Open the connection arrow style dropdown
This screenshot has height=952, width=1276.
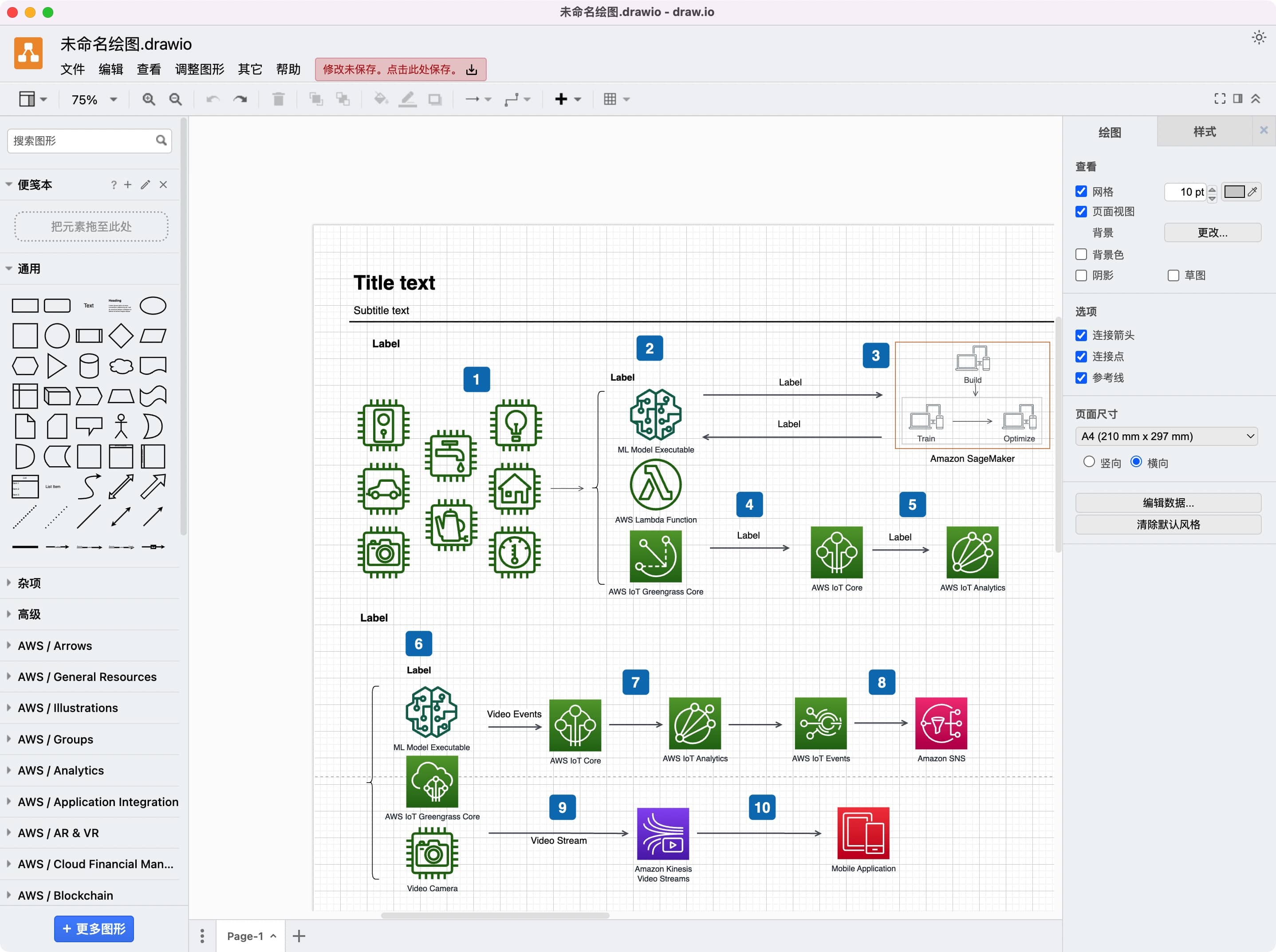(x=478, y=99)
